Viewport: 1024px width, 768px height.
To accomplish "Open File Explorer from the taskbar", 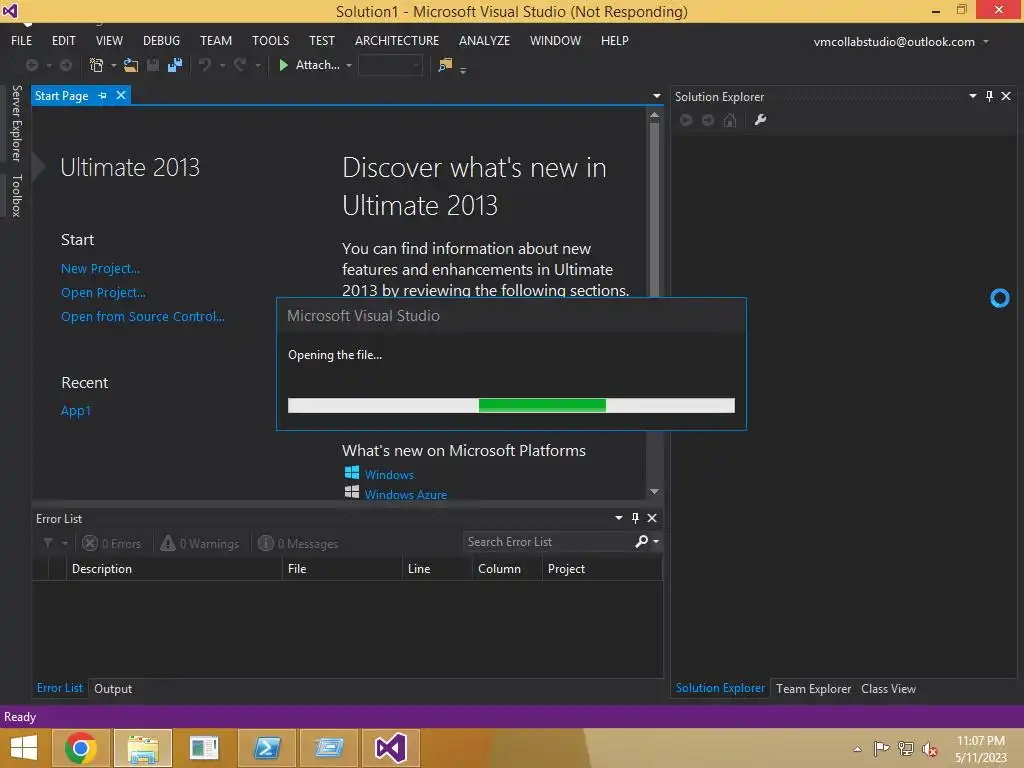I will pyautogui.click(x=143, y=748).
